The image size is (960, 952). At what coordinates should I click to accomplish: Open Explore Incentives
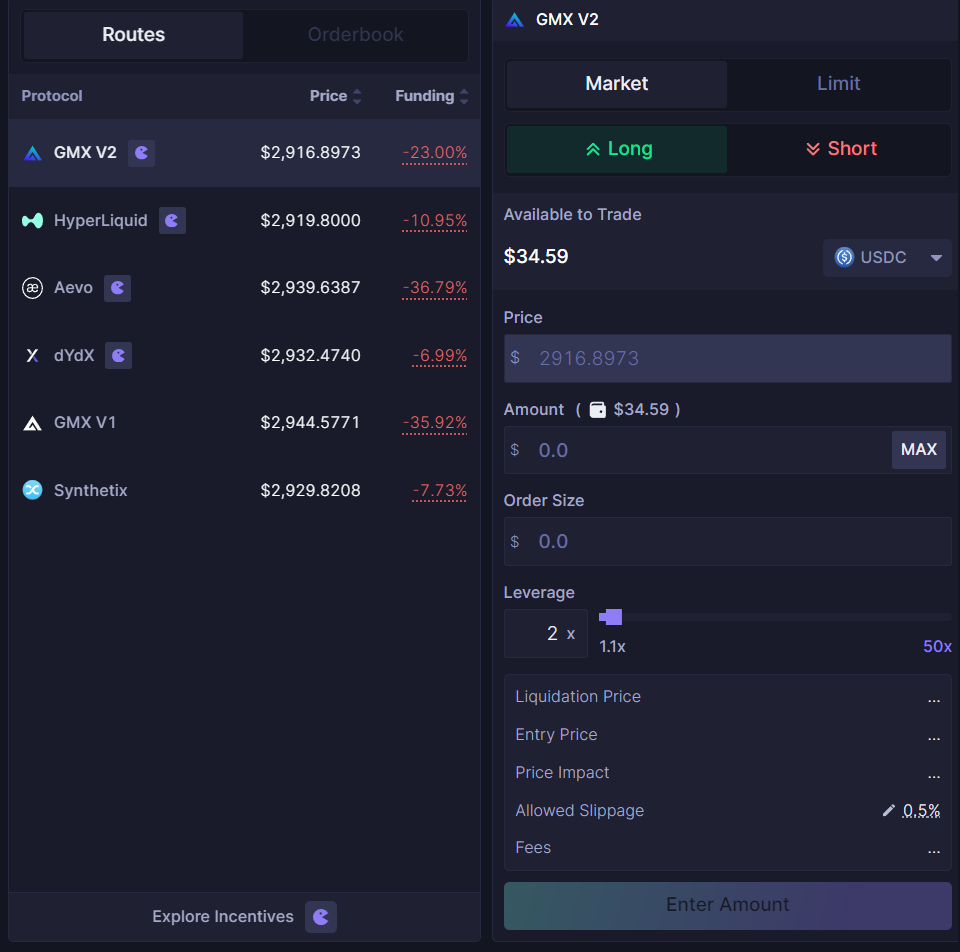coord(222,916)
